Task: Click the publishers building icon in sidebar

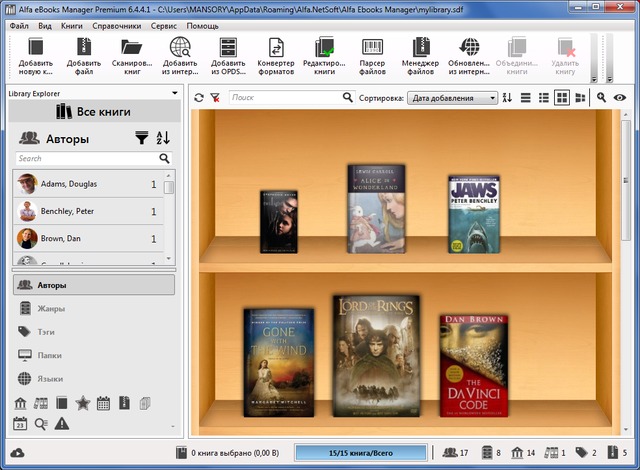Action: click(20, 403)
